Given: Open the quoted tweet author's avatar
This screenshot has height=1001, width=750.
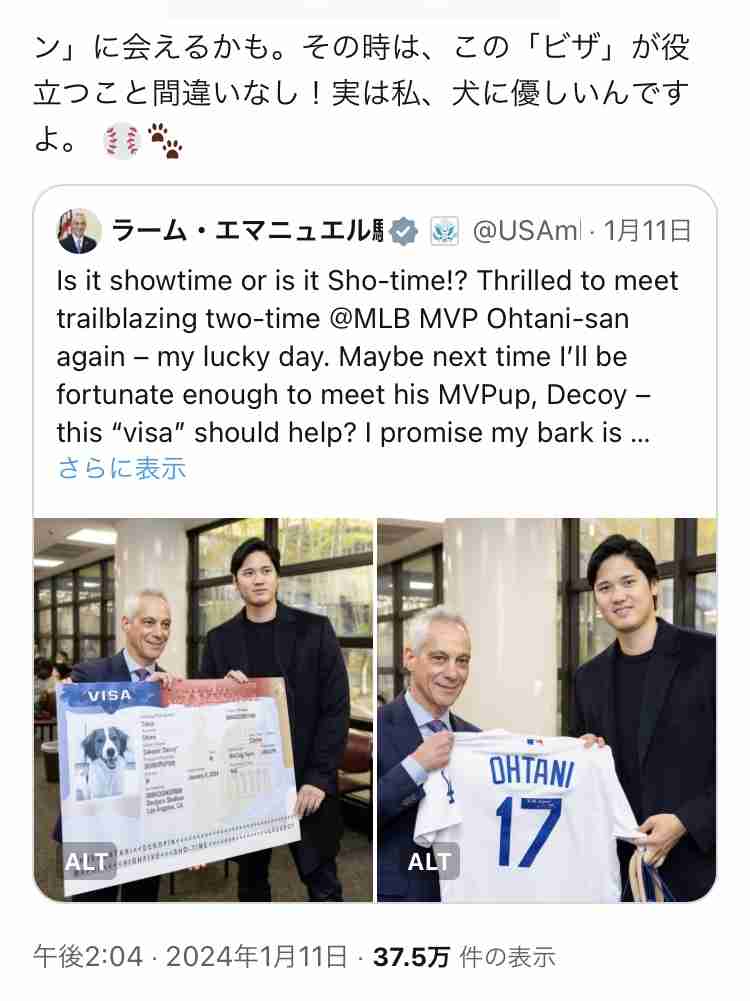Looking at the screenshot, I should 80,231.
